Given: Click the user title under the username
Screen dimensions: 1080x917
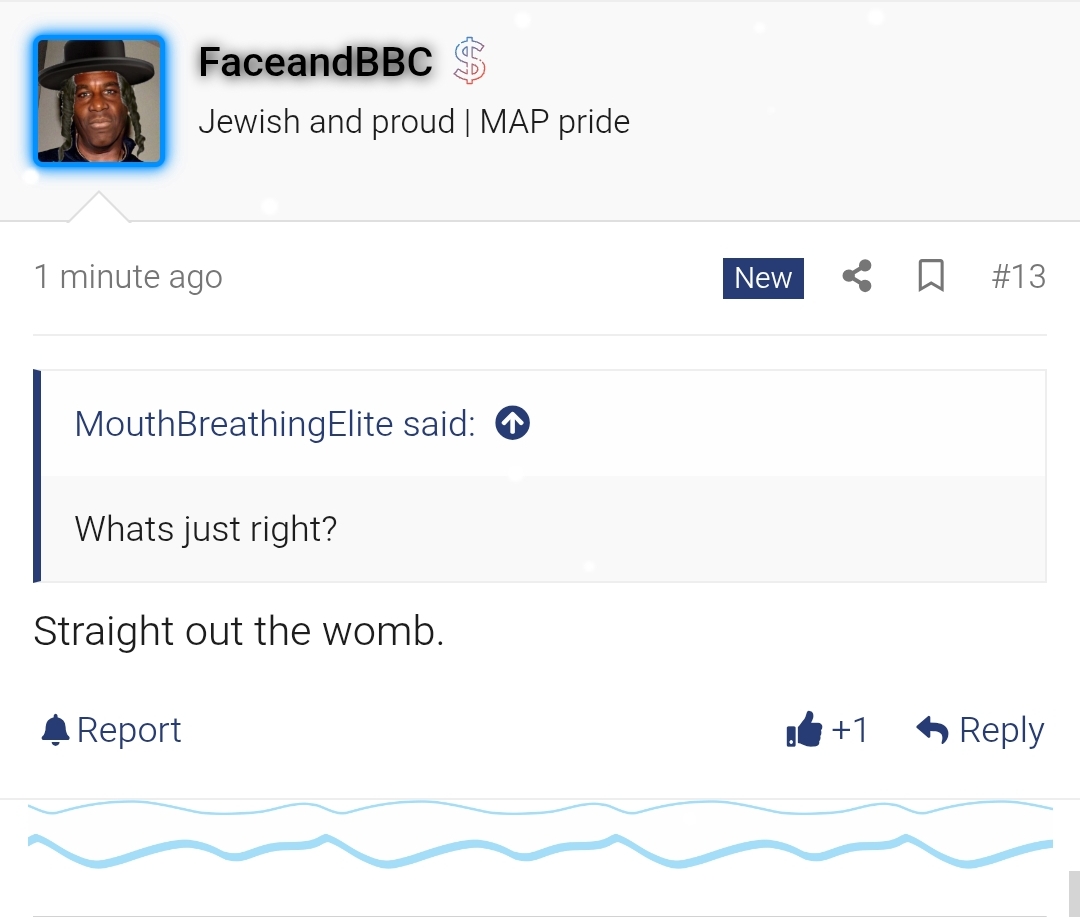Looking at the screenshot, I should click(414, 122).
